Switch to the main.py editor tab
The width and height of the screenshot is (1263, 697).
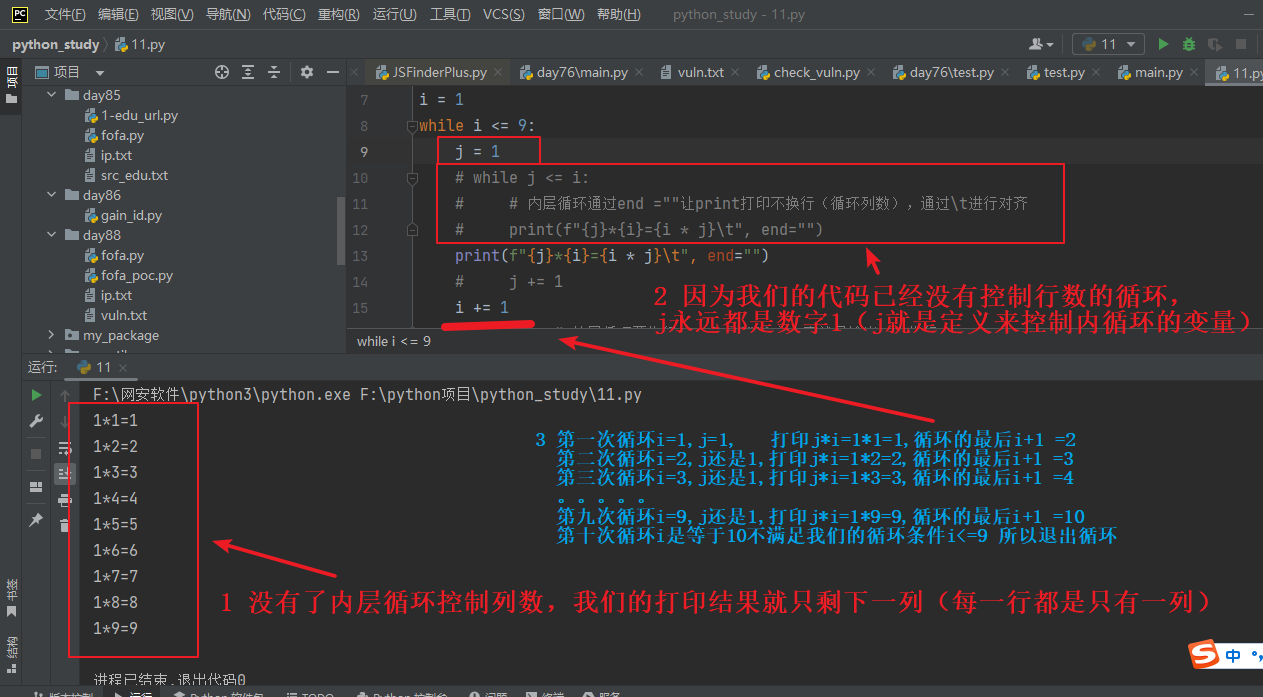click(x=1158, y=73)
